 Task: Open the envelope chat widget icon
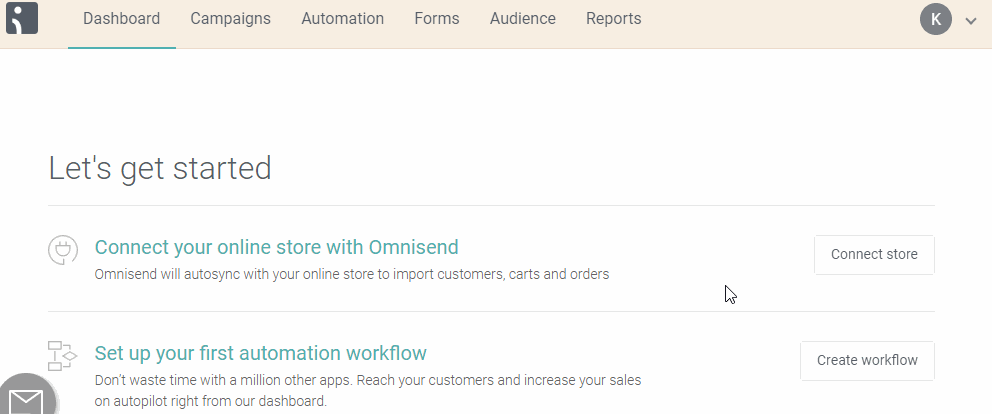point(27,398)
